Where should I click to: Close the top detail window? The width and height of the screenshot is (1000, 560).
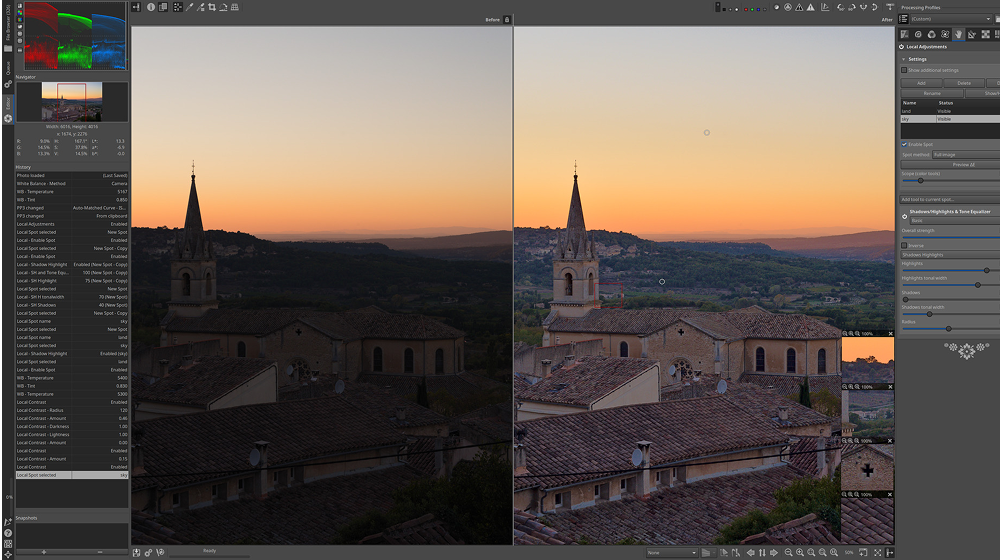coord(890,334)
